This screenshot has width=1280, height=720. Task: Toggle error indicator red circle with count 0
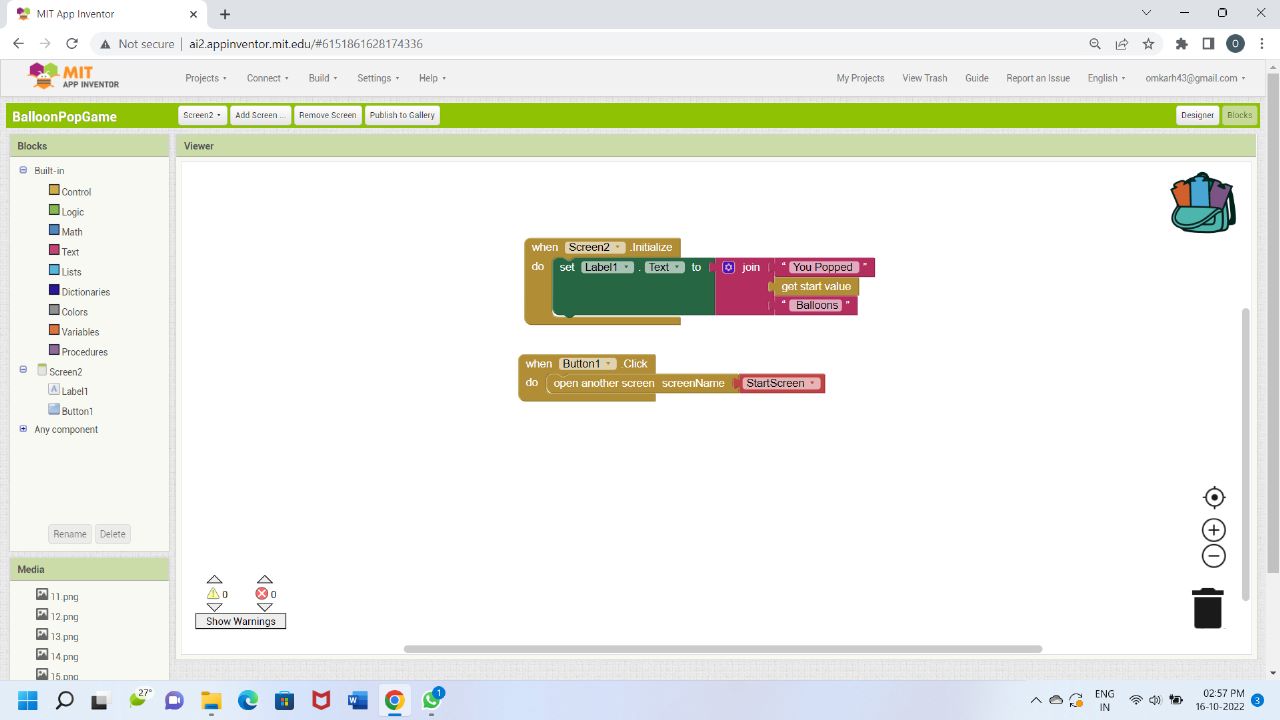click(x=262, y=593)
